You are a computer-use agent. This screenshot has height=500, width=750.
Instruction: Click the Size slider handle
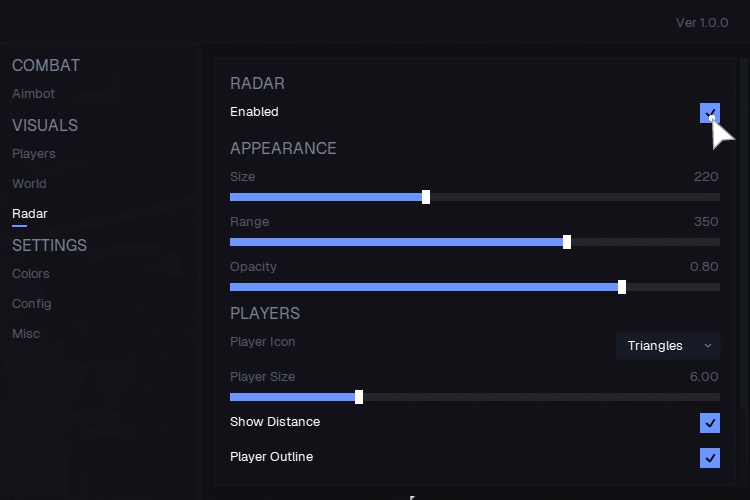[426, 197]
